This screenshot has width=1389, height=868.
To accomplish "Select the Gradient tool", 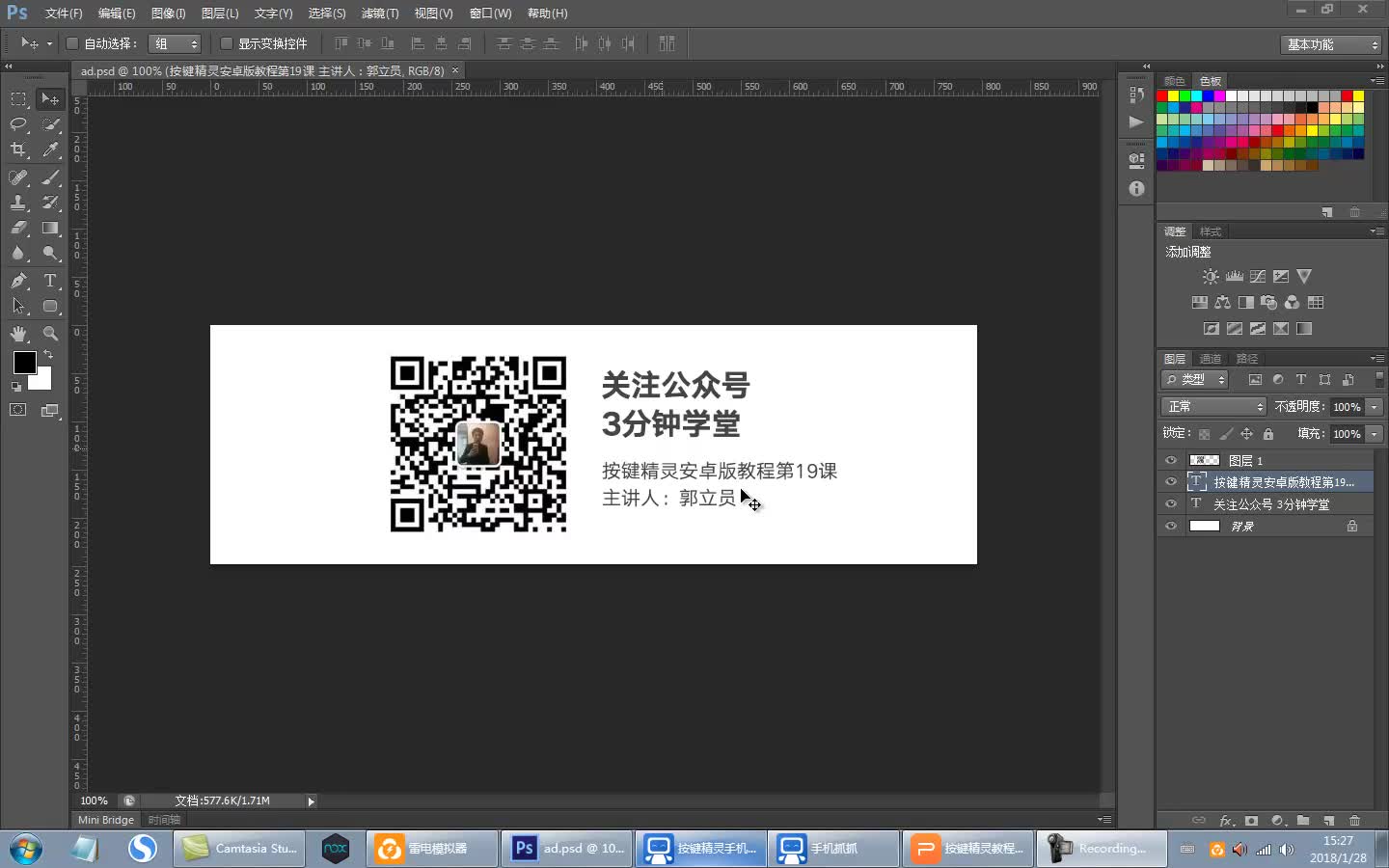I will coord(50,229).
